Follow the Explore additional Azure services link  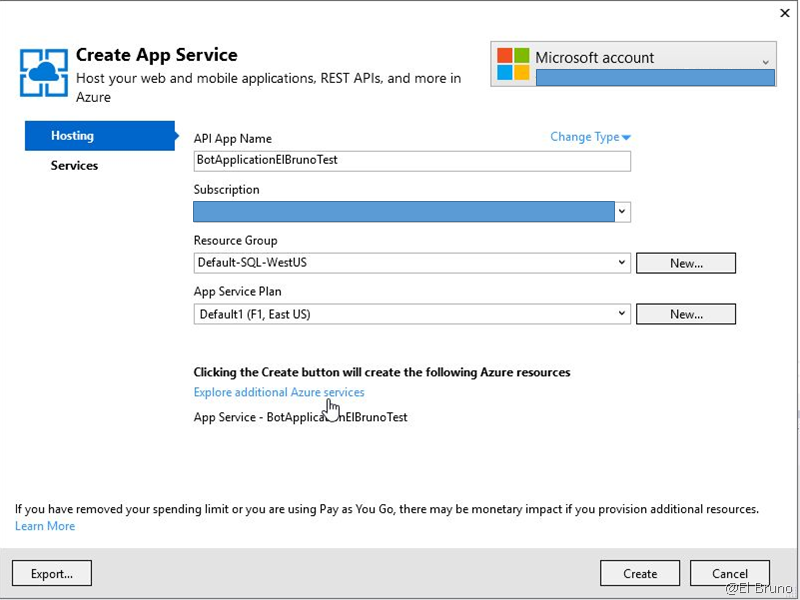click(x=279, y=393)
